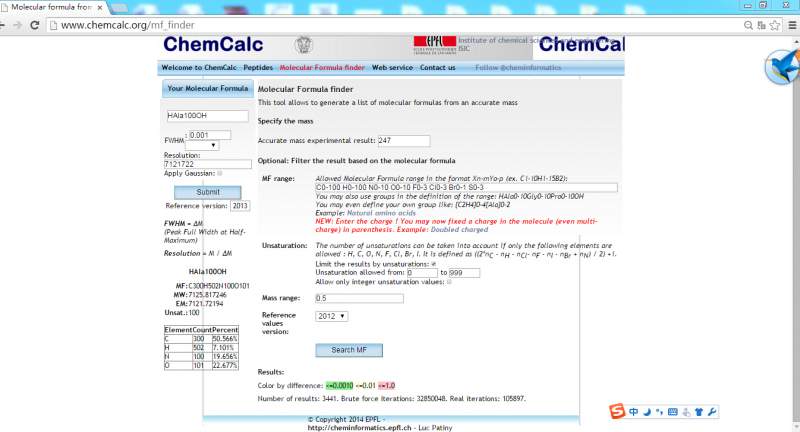Click the Number of results line
This screenshot has height=432, width=800.
click(x=391, y=398)
